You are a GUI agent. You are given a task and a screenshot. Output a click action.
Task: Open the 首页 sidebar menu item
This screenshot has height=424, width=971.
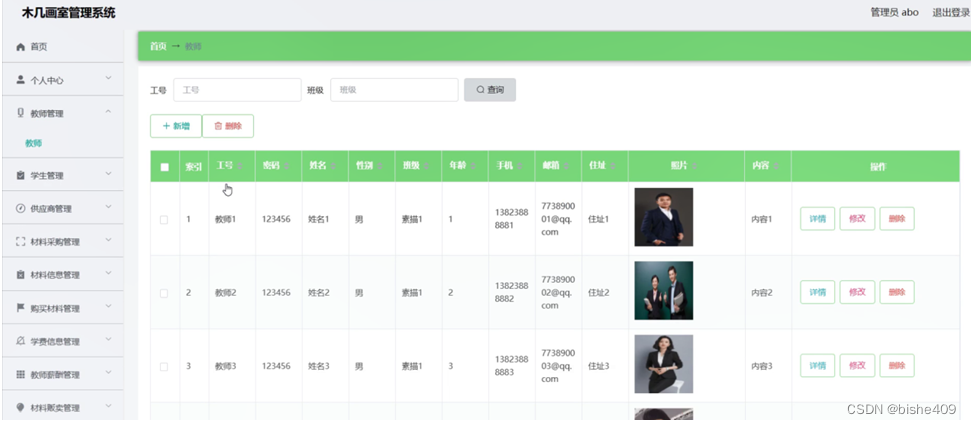pyautogui.click(x=63, y=46)
